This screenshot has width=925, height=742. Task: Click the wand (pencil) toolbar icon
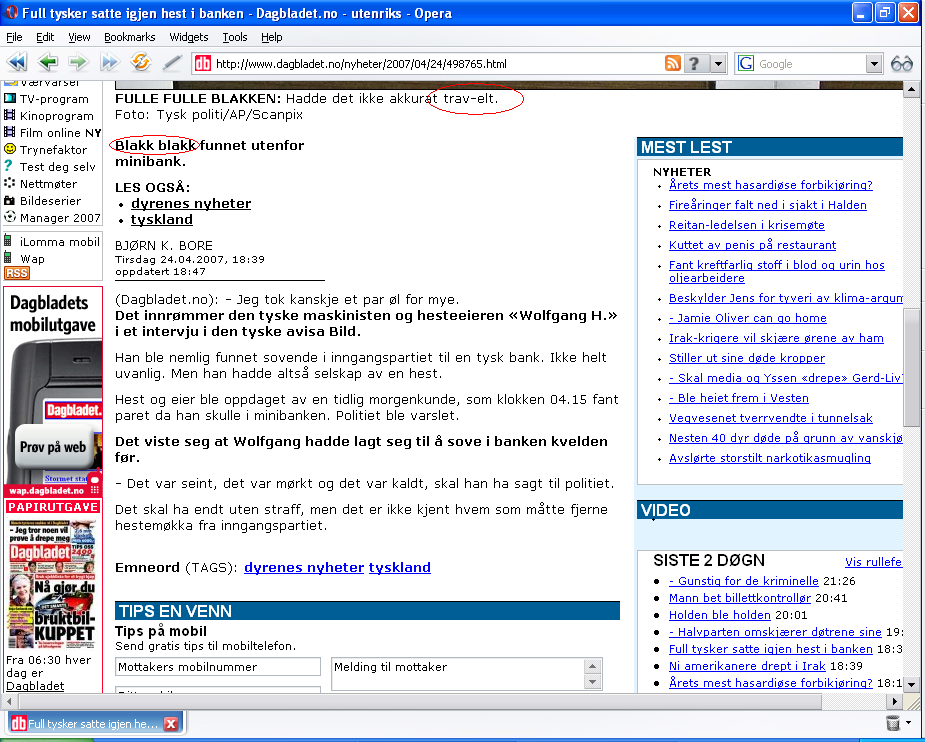(172, 61)
